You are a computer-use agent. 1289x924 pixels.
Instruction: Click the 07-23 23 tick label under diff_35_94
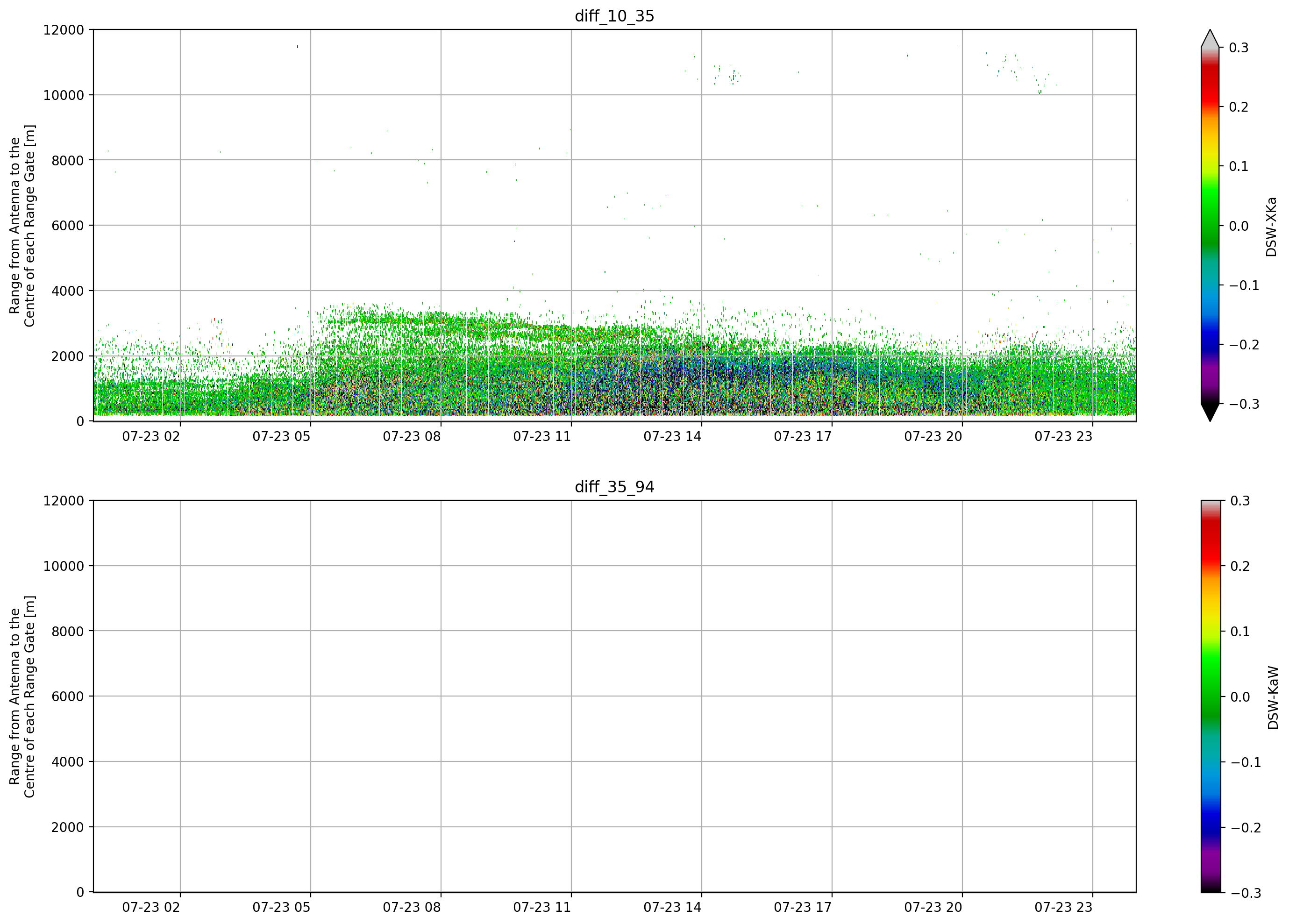(x=1063, y=908)
